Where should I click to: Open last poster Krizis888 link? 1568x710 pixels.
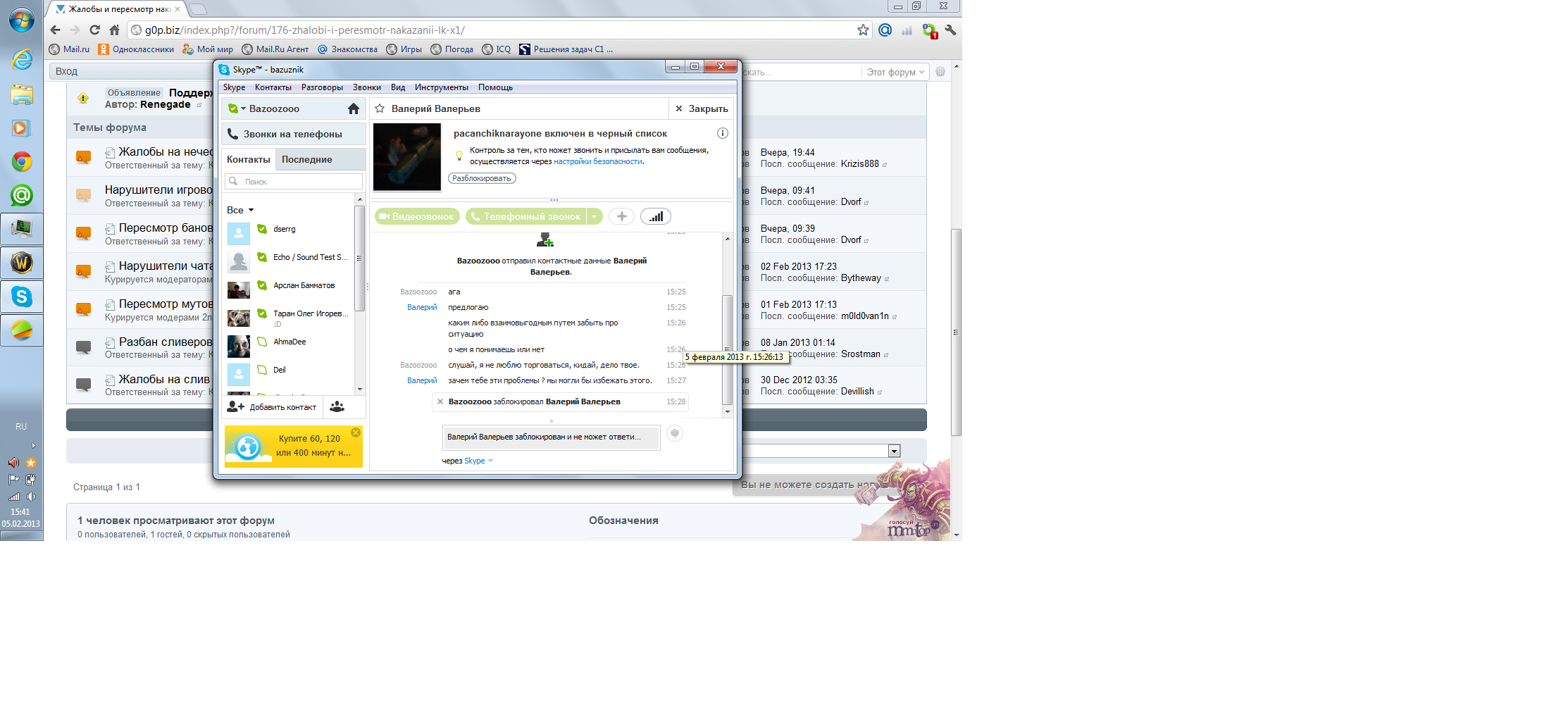pos(859,163)
